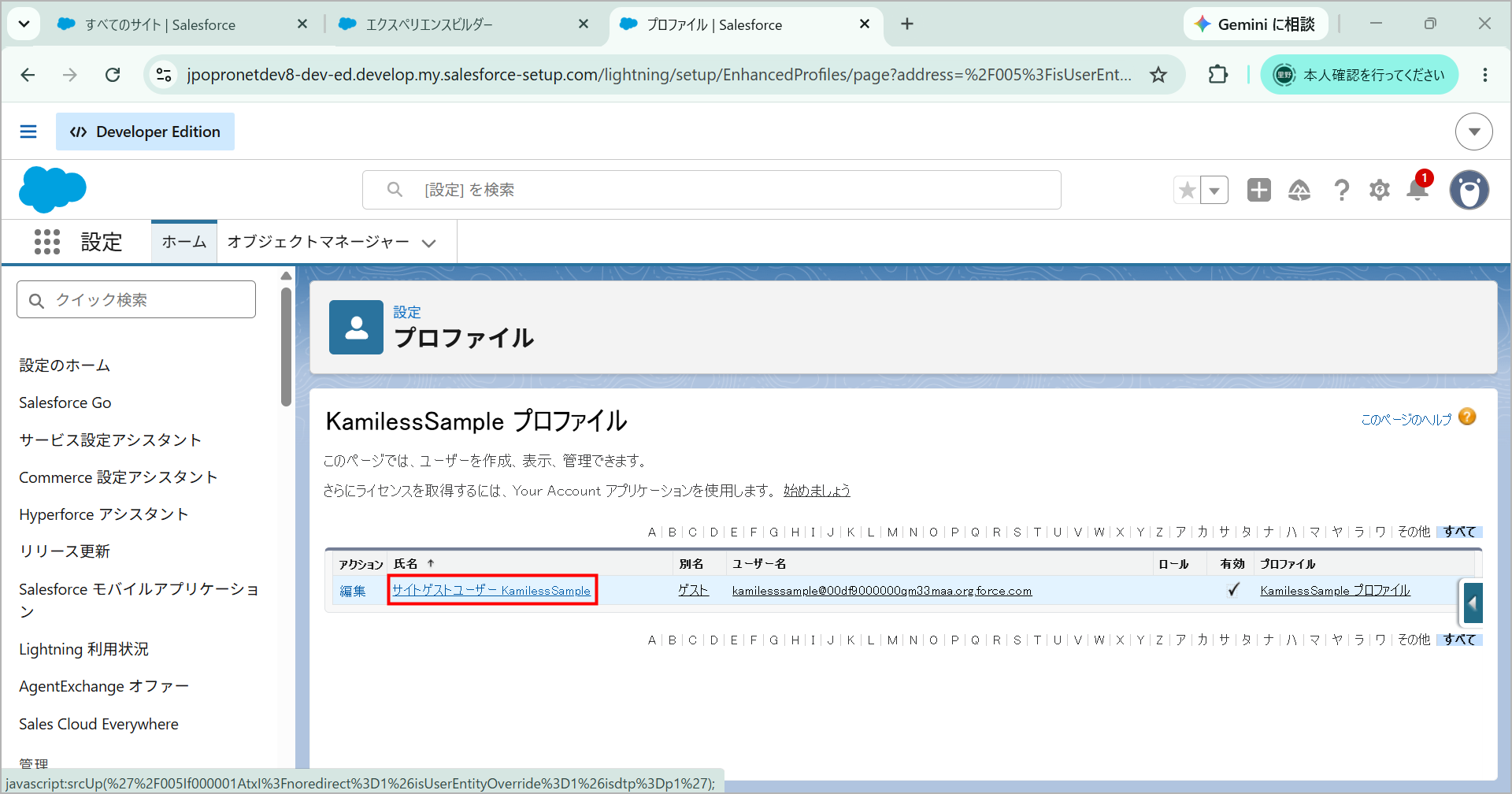Open the notifications bell
Image resolution: width=1512 pixels, height=794 pixels.
pyautogui.click(x=1417, y=190)
